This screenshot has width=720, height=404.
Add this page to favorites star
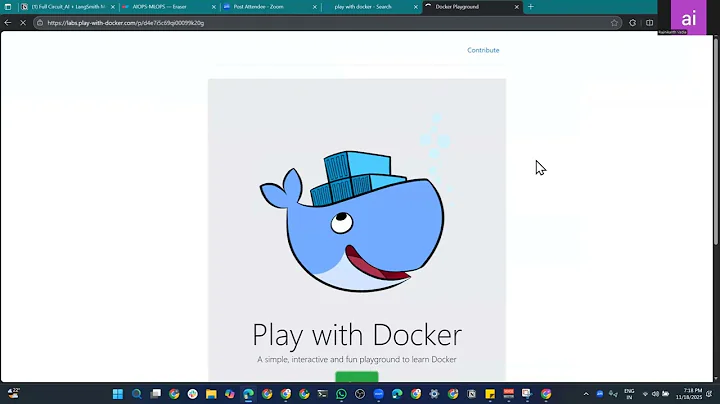(614, 23)
